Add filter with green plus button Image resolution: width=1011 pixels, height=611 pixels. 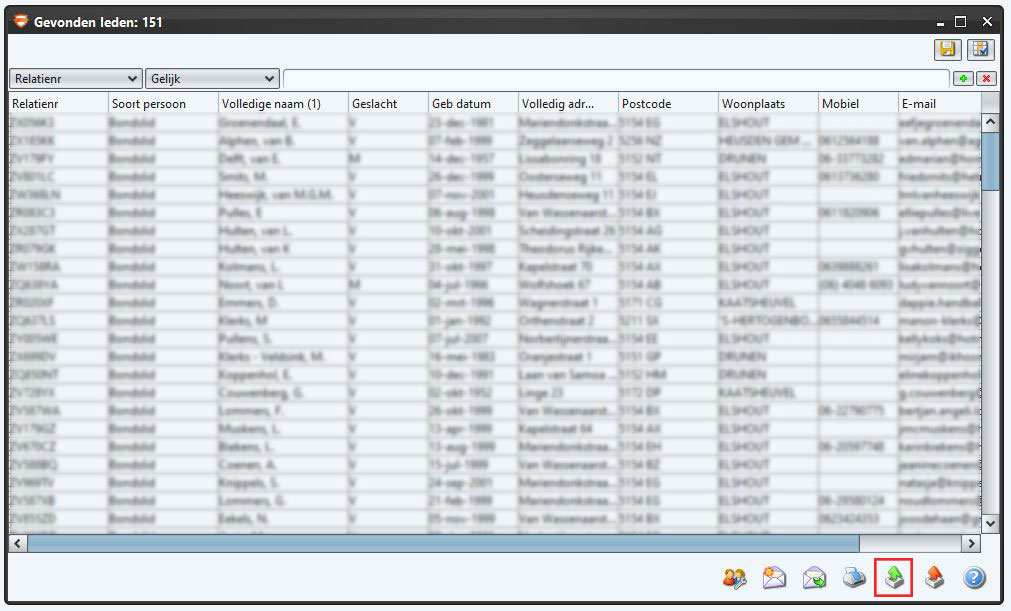tap(963, 78)
